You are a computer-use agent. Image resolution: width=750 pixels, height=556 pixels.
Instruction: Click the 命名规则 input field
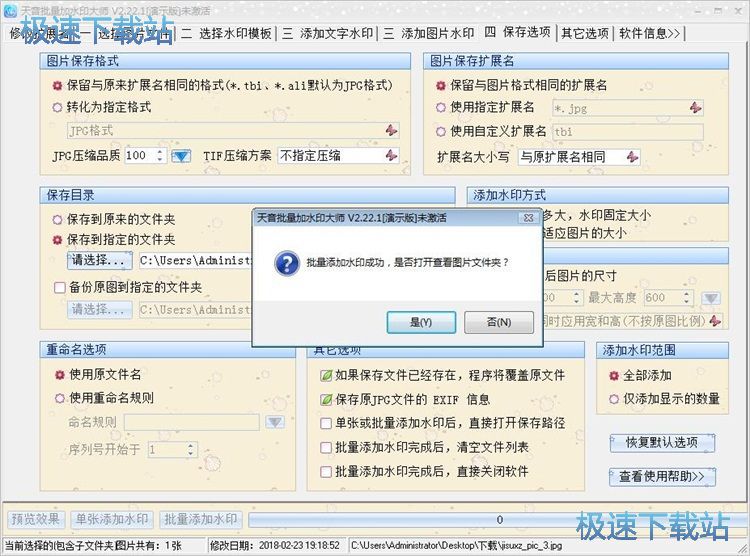pos(192,422)
